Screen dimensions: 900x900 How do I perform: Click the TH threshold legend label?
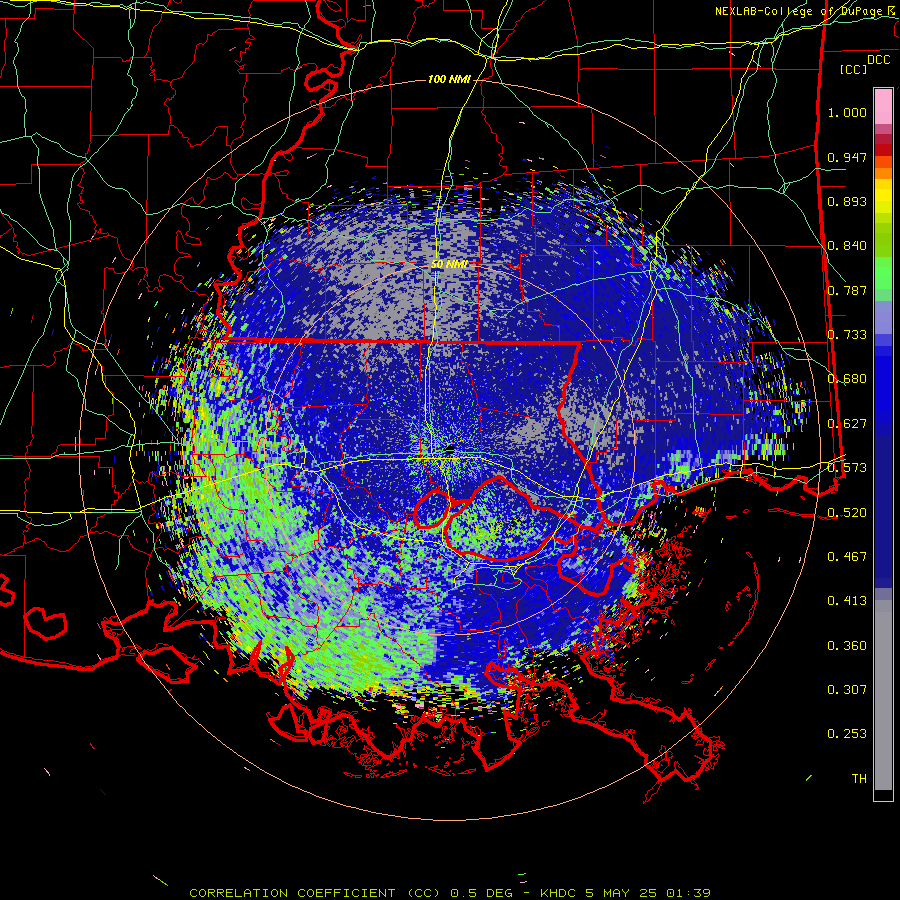[x=859, y=779]
